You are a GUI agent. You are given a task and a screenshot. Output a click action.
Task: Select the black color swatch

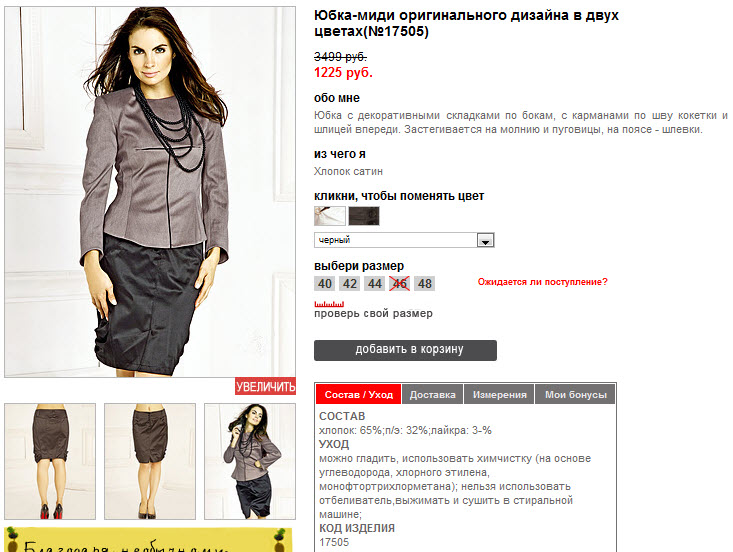tap(364, 216)
